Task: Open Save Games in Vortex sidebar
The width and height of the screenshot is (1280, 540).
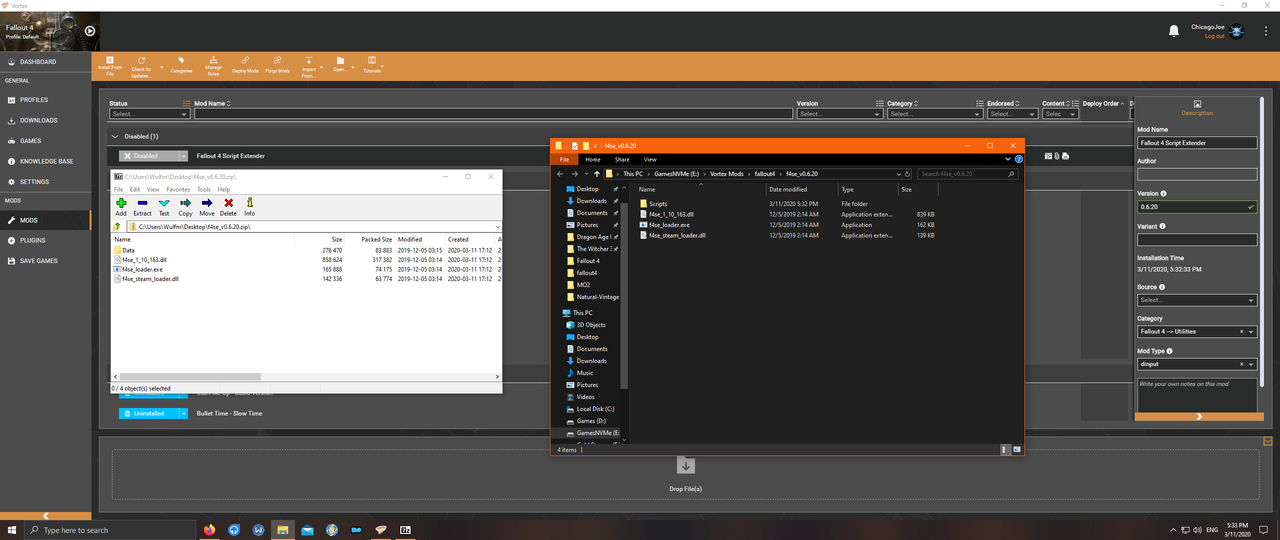Action: coord(45,260)
